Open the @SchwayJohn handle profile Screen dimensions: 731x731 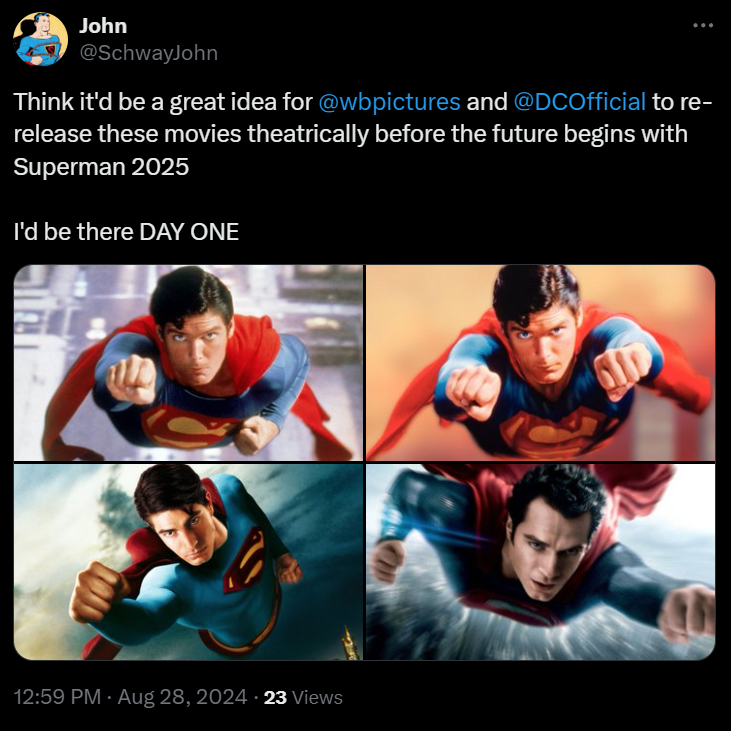[147, 52]
